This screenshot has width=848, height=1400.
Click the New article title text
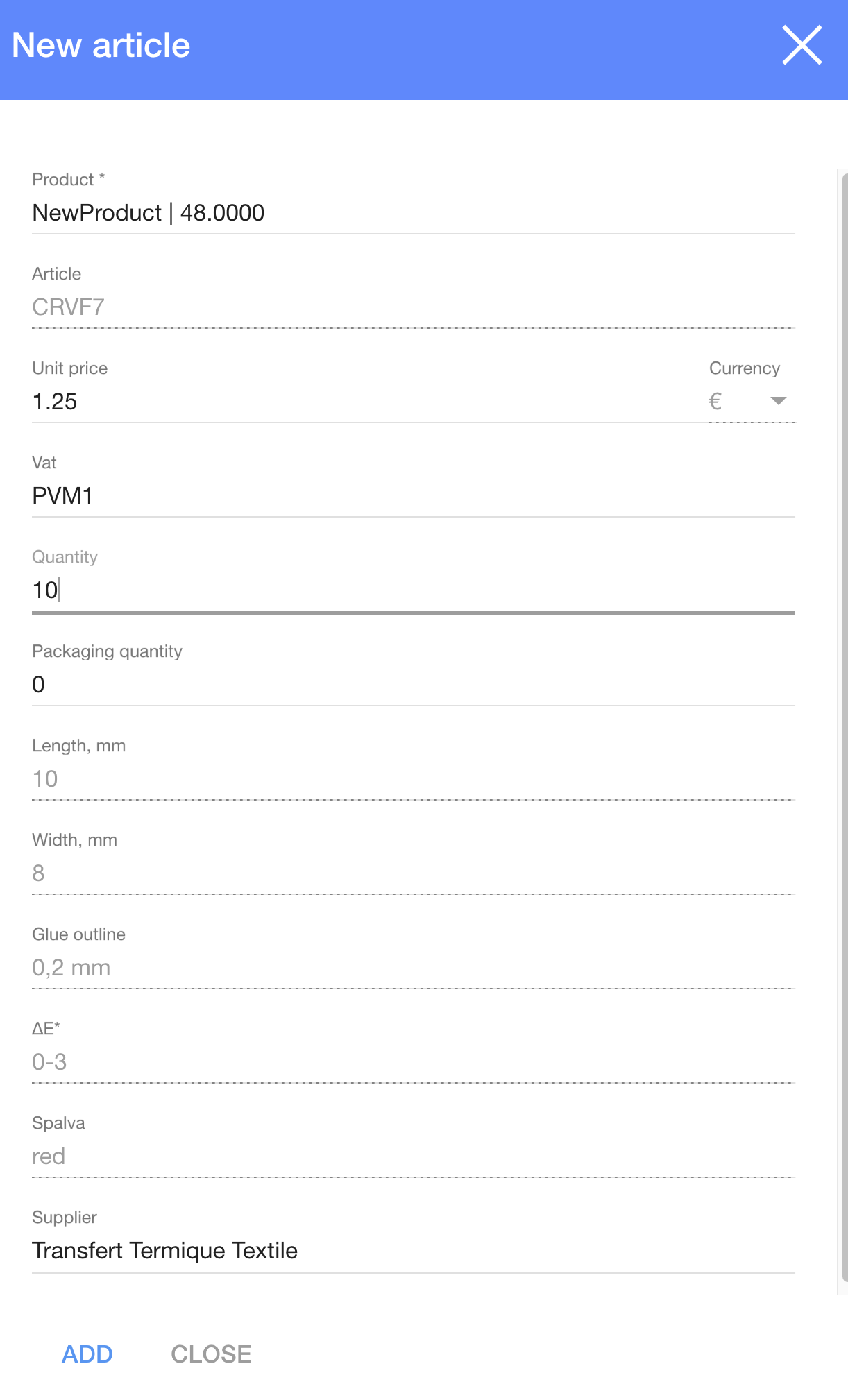pyautogui.click(x=101, y=46)
